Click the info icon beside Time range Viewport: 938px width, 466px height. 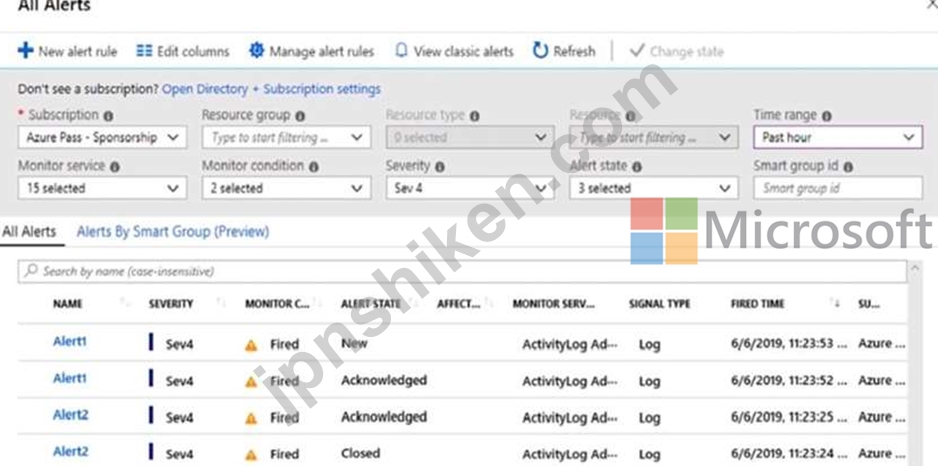(x=827, y=116)
